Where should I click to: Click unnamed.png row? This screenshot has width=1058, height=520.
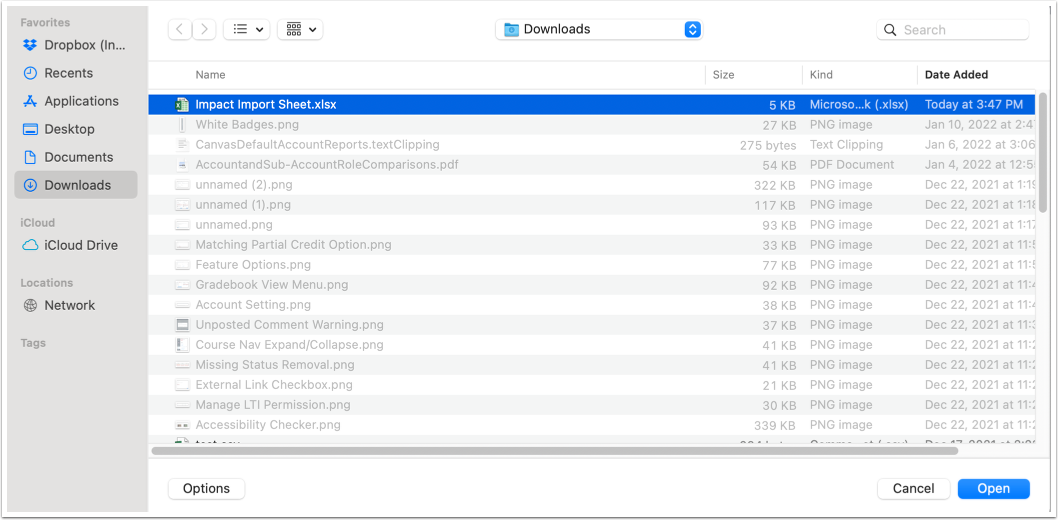(x=592, y=225)
